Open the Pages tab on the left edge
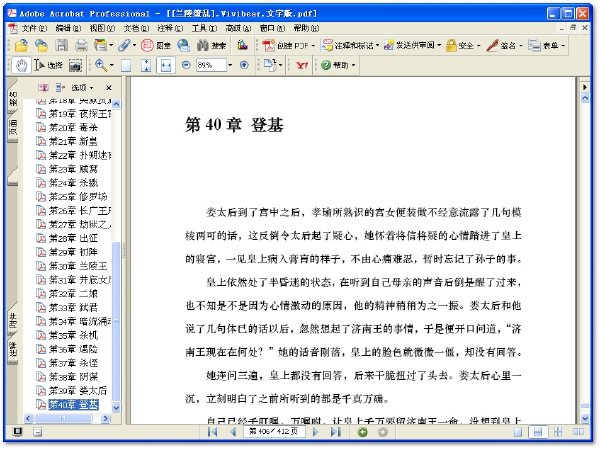Image resolution: width=600 pixels, height=449 pixels. (x=13, y=128)
